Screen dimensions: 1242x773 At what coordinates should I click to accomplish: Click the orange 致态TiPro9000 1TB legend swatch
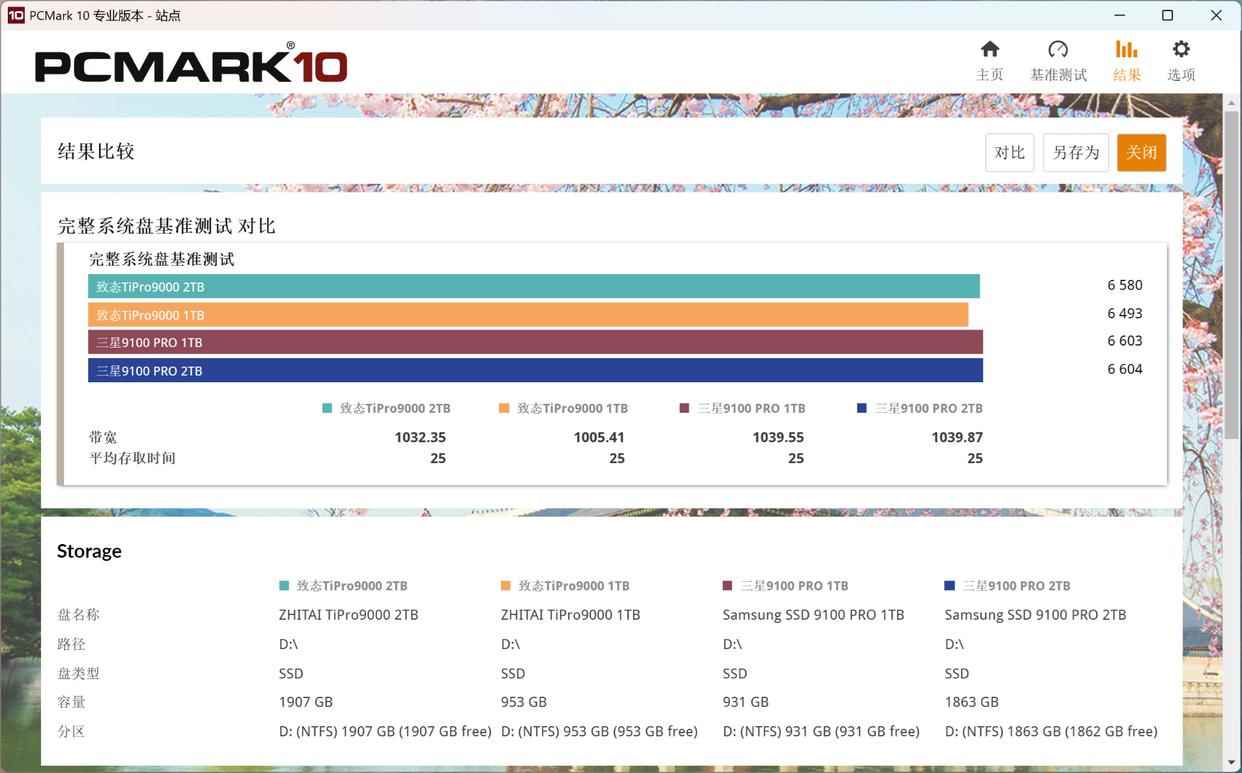(x=505, y=408)
